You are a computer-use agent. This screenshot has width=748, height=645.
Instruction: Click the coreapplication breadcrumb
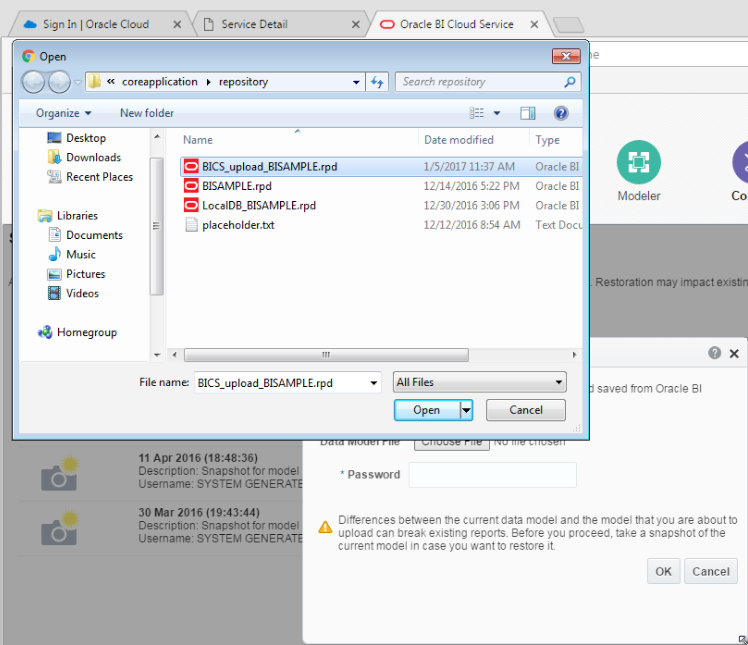click(159, 82)
